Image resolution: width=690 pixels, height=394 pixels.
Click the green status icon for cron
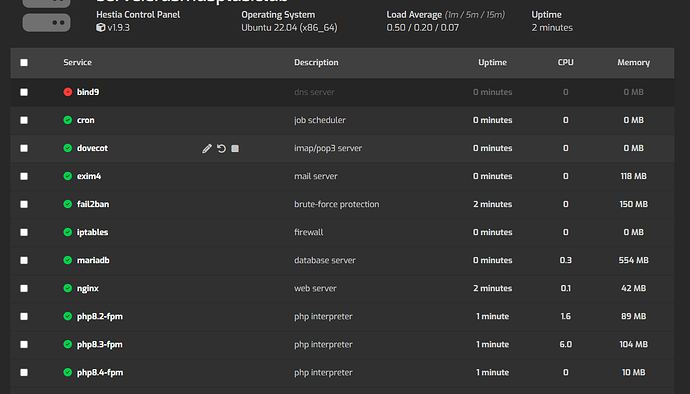(x=67, y=120)
